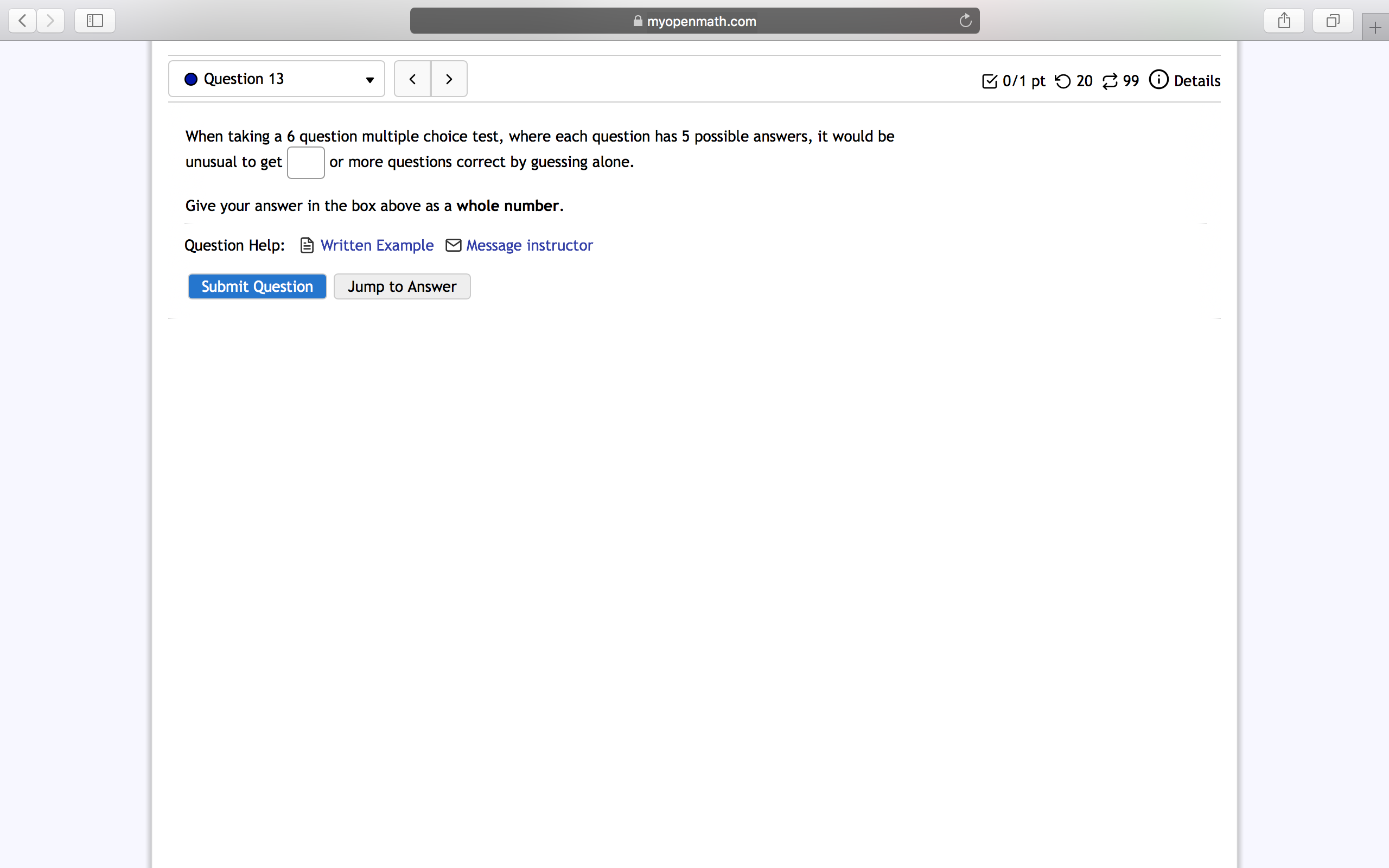The width and height of the screenshot is (1389, 868).
Task: Click the answer input box
Action: point(305,162)
